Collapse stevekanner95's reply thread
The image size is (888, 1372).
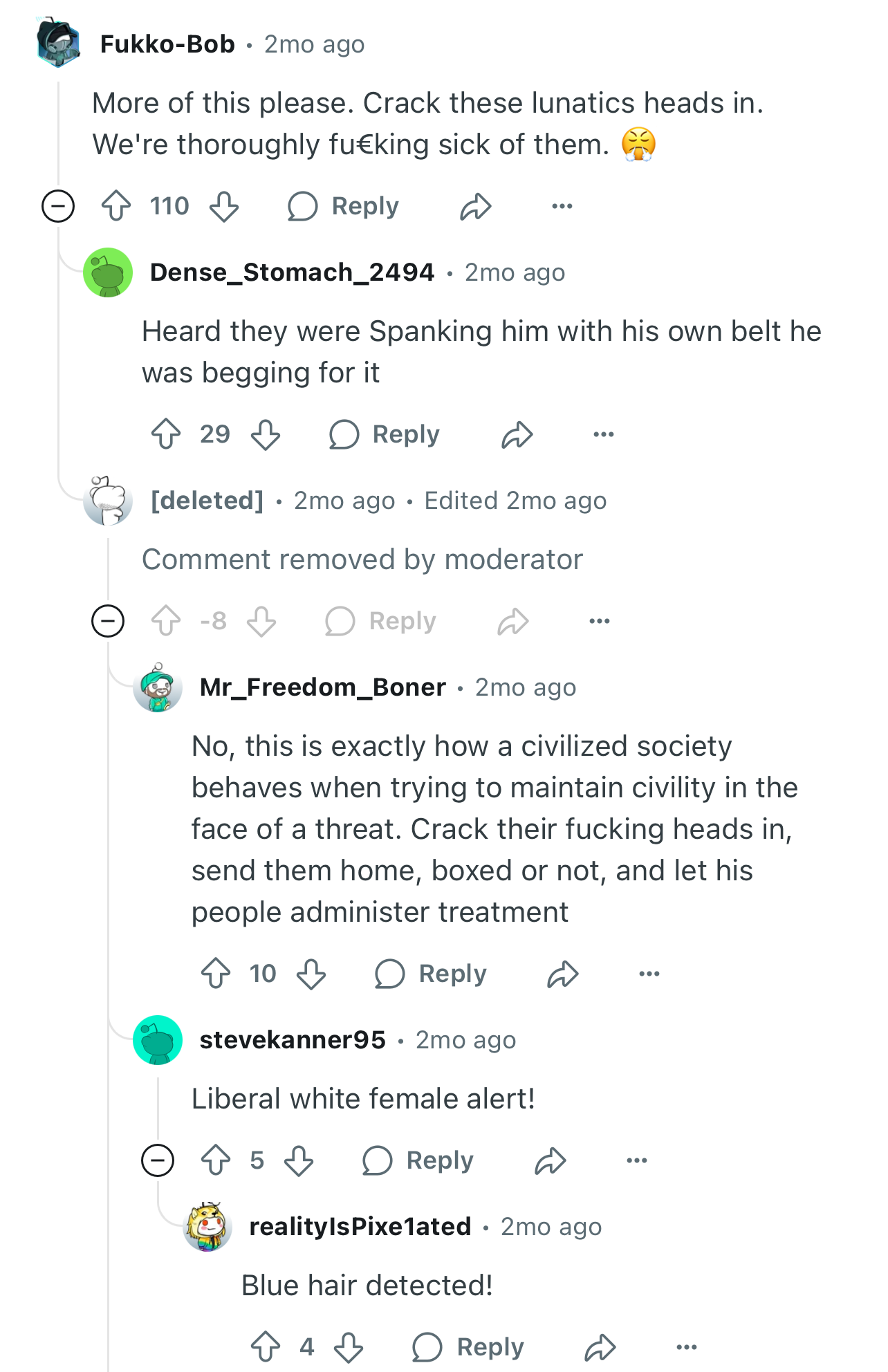pyautogui.click(x=158, y=1160)
